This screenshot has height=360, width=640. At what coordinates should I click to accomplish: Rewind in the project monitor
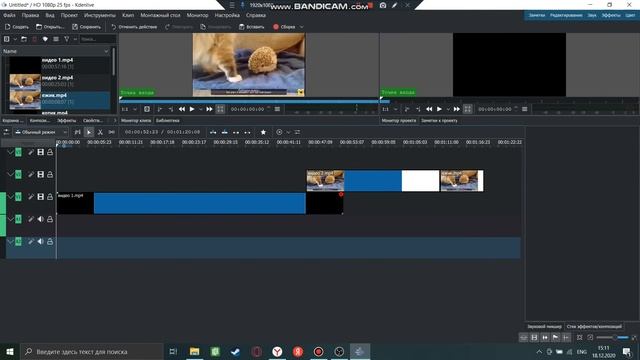tap(429, 109)
